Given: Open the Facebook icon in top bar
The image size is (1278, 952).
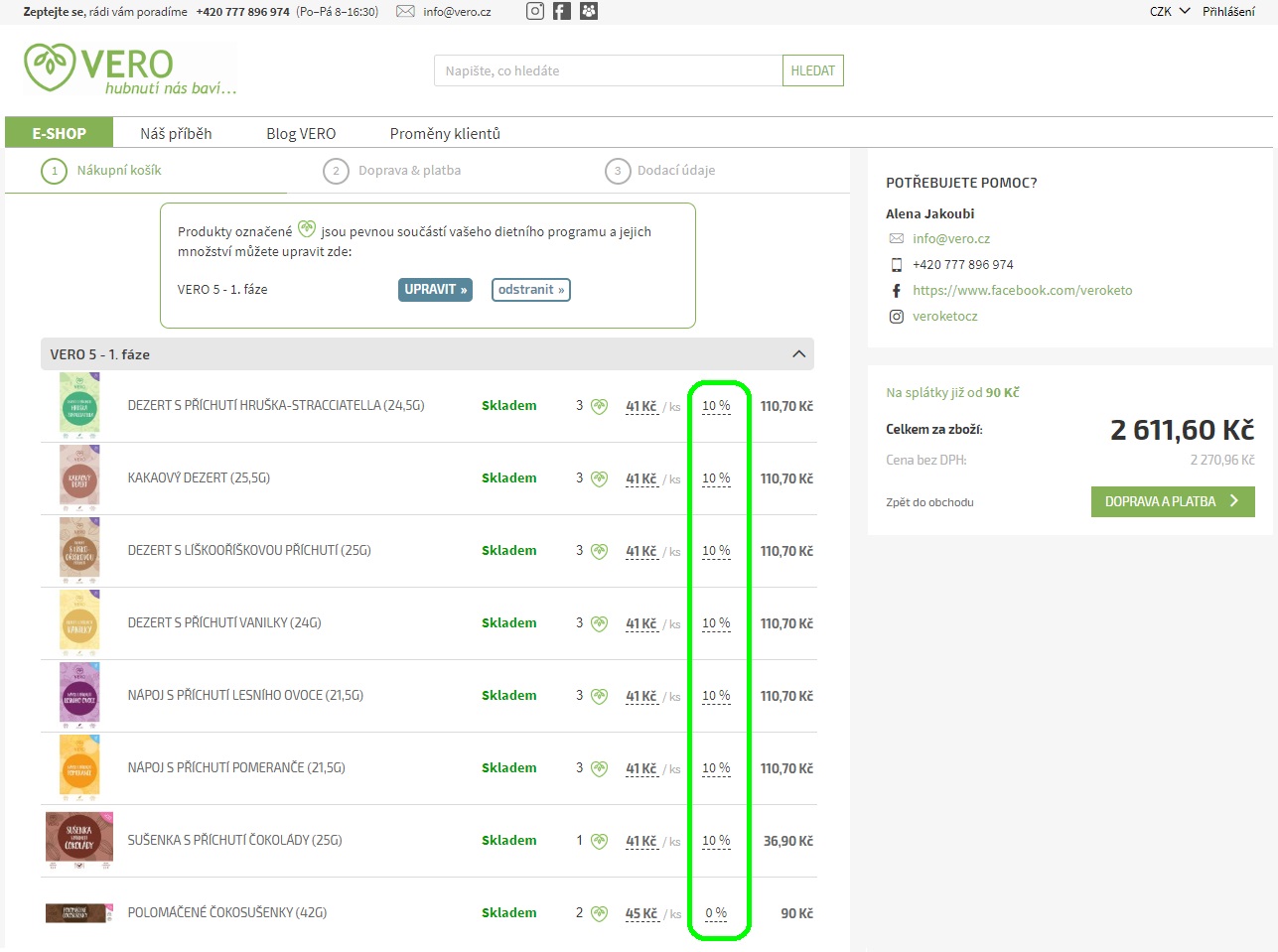Looking at the screenshot, I should click(x=562, y=11).
